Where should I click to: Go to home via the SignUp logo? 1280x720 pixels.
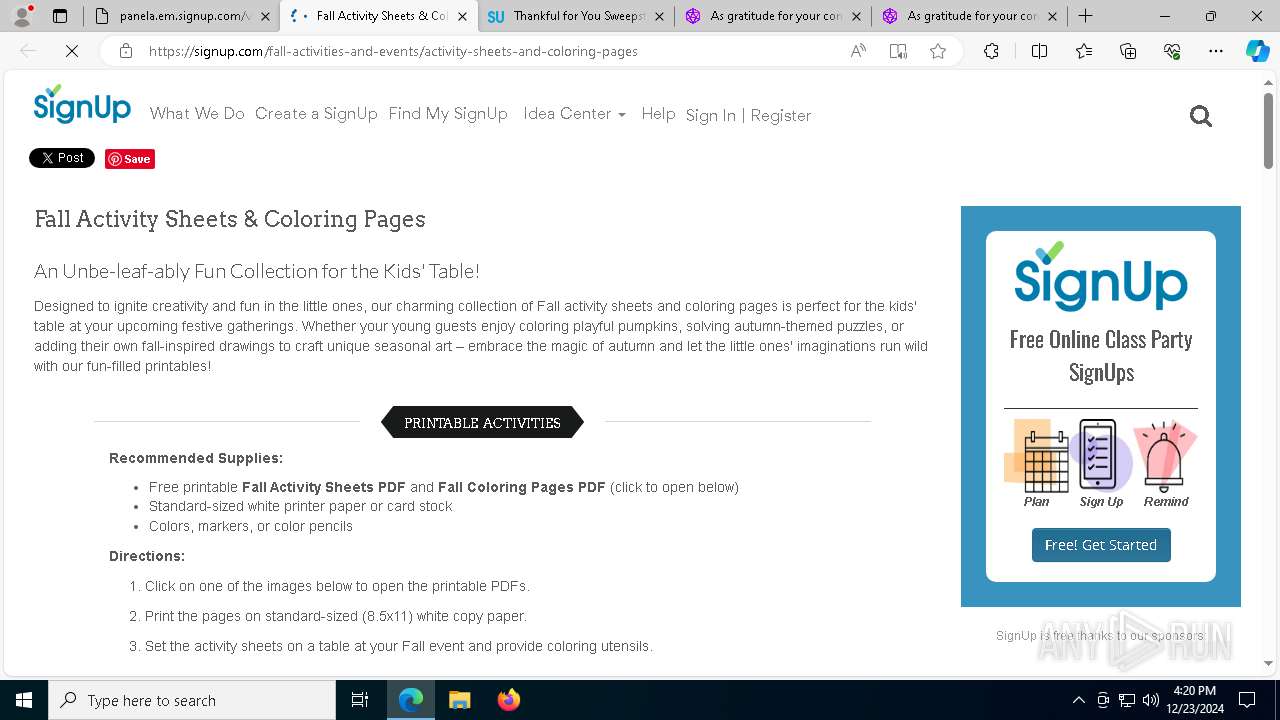[x=82, y=104]
